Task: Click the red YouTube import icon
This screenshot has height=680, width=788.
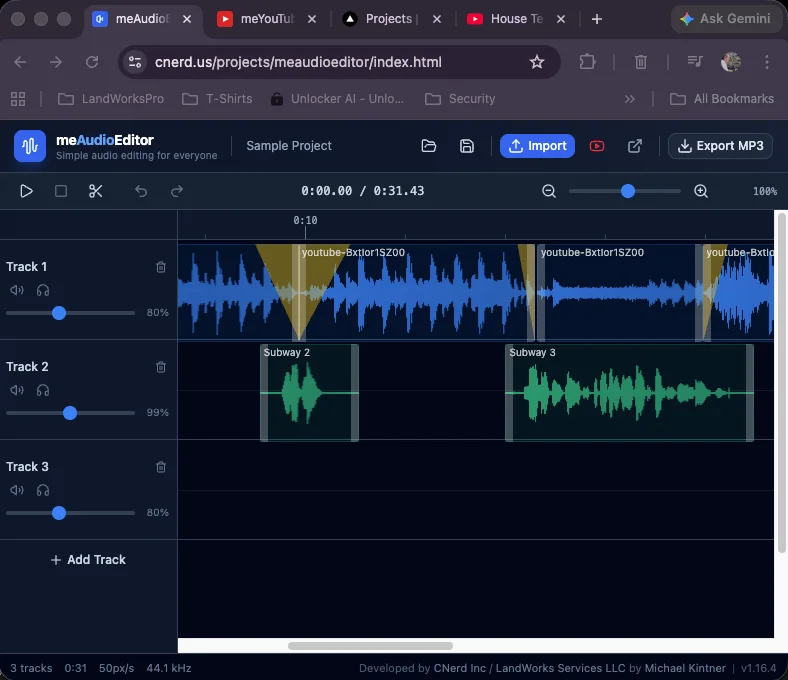Action: point(597,146)
